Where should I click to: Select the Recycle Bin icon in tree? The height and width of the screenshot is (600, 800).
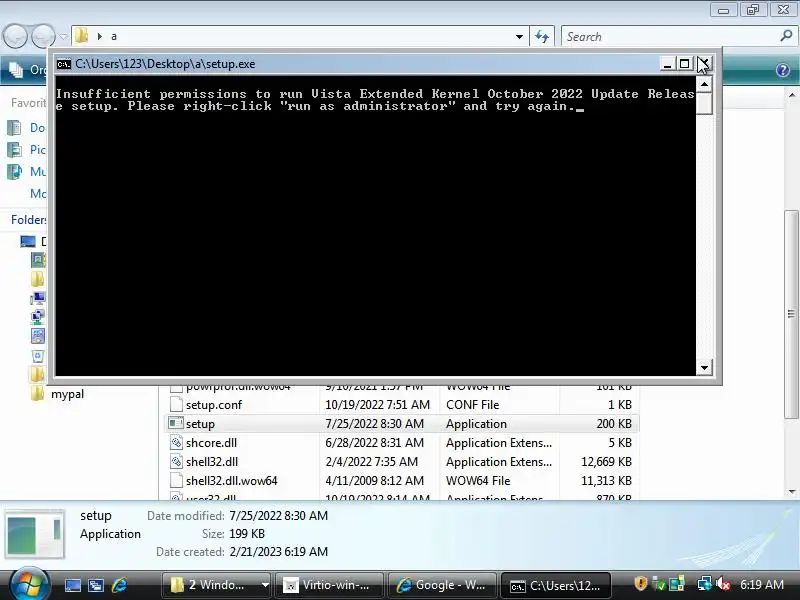(x=38, y=356)
